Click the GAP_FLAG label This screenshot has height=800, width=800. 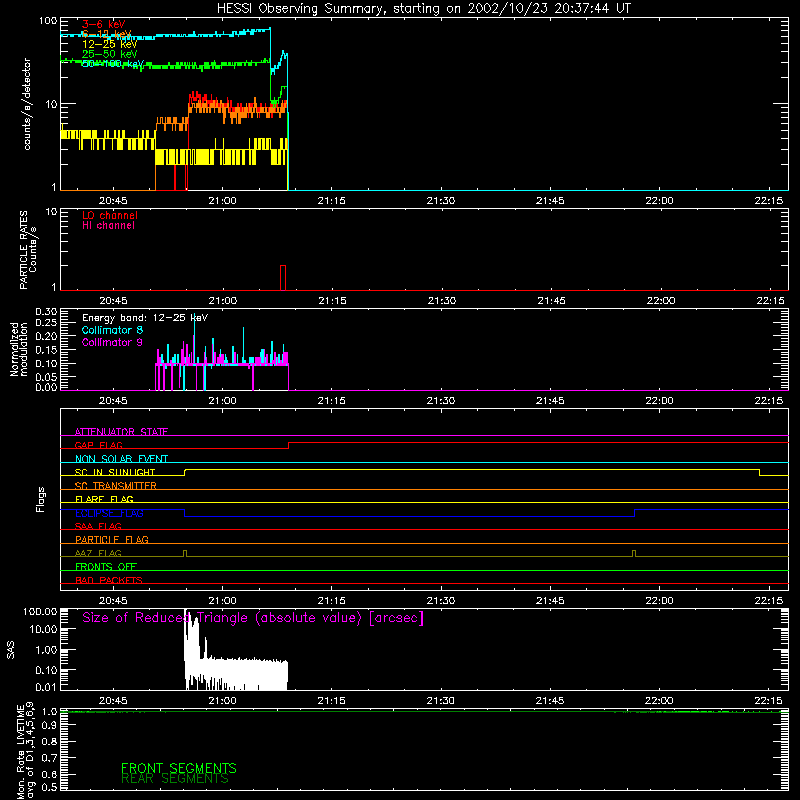coord(98,445)
